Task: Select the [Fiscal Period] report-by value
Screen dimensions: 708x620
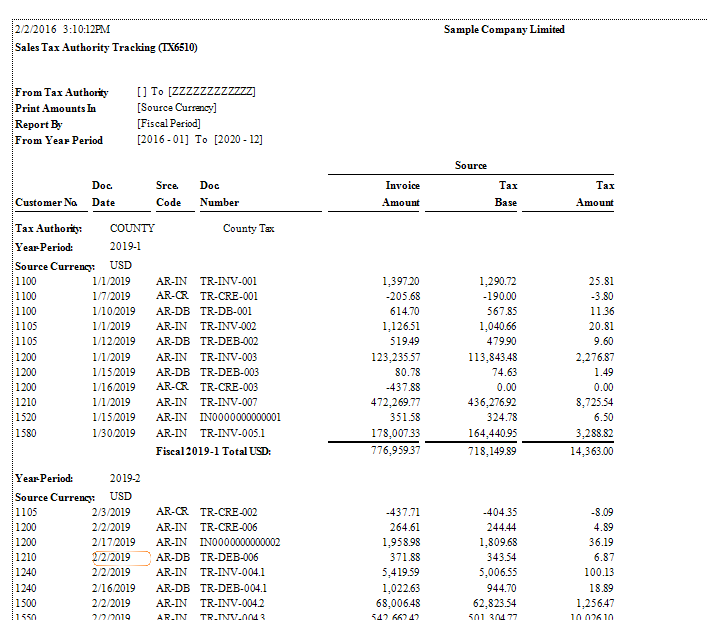Action: coord(169,123)
